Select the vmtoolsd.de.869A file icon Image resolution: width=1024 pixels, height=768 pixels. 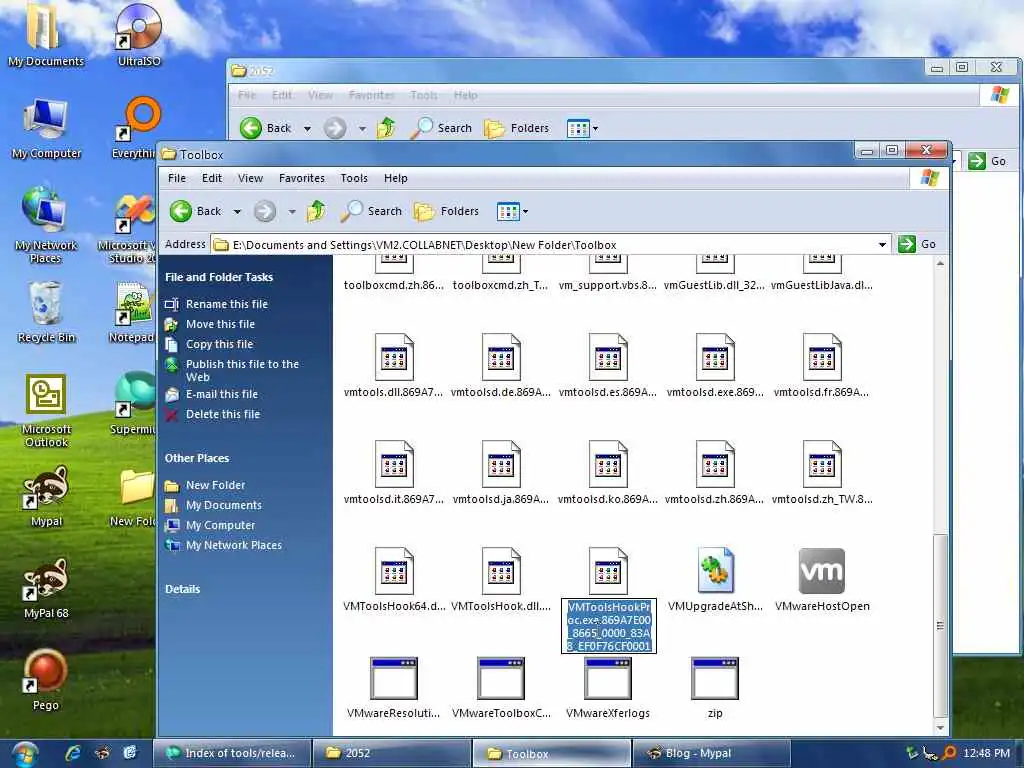[x=501, y=357]
